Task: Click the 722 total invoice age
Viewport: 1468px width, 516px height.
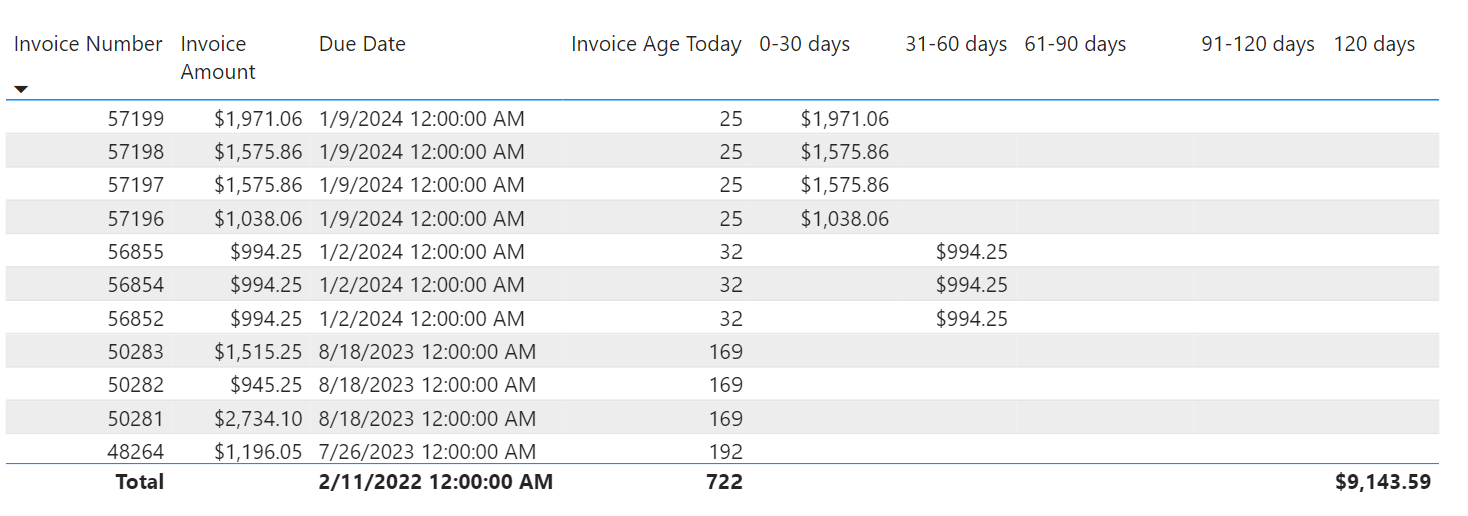Action: (x=723, y=482)
